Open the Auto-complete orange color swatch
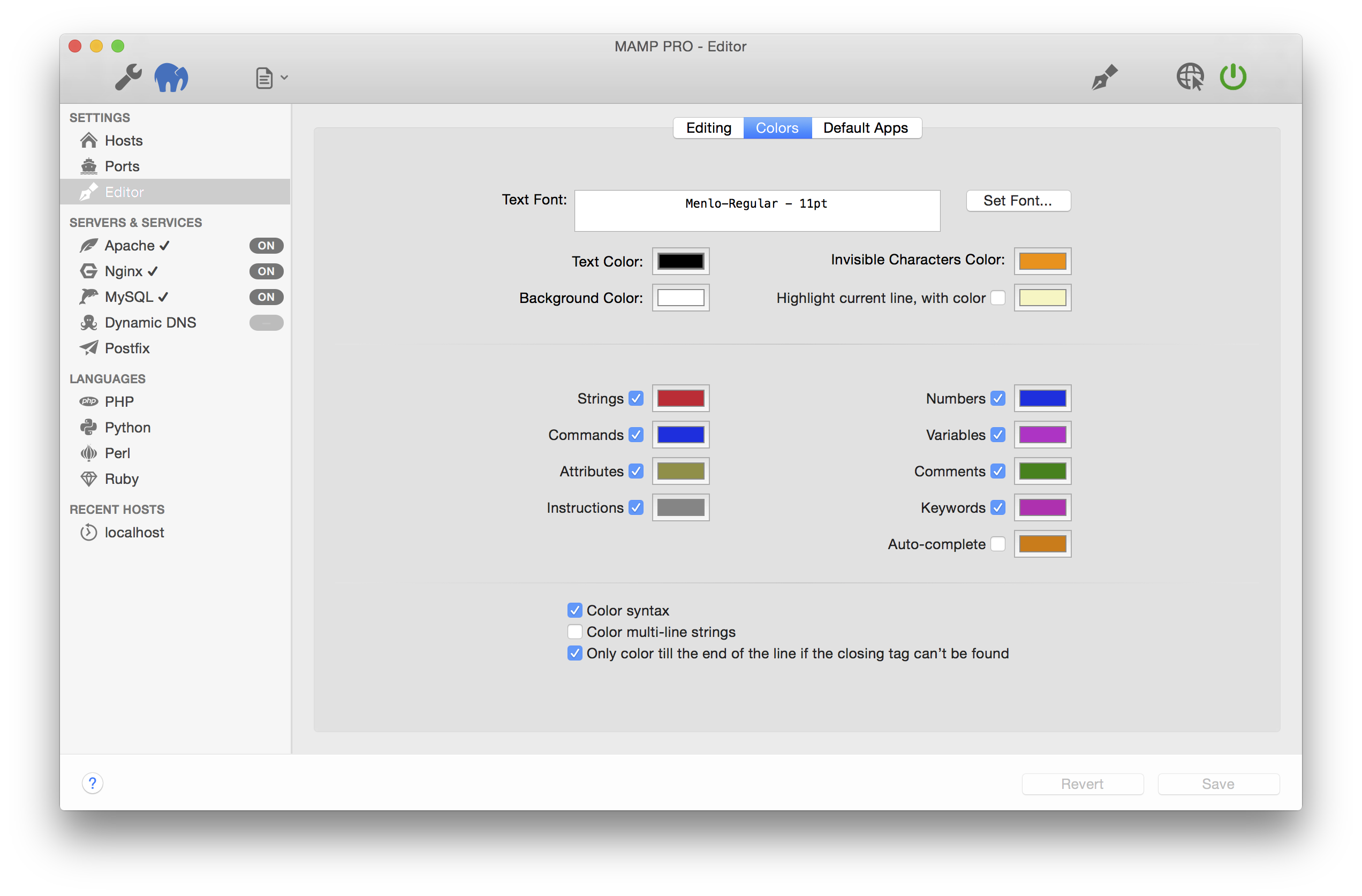 [1043, 544]
